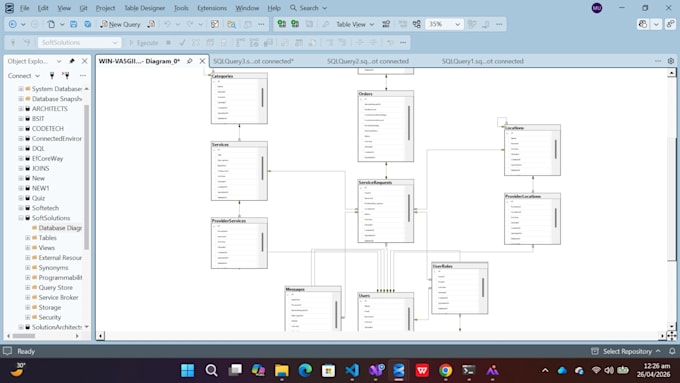Click the diagram pan overview cross icon
The image size is (680, 383).
point(671,336)
